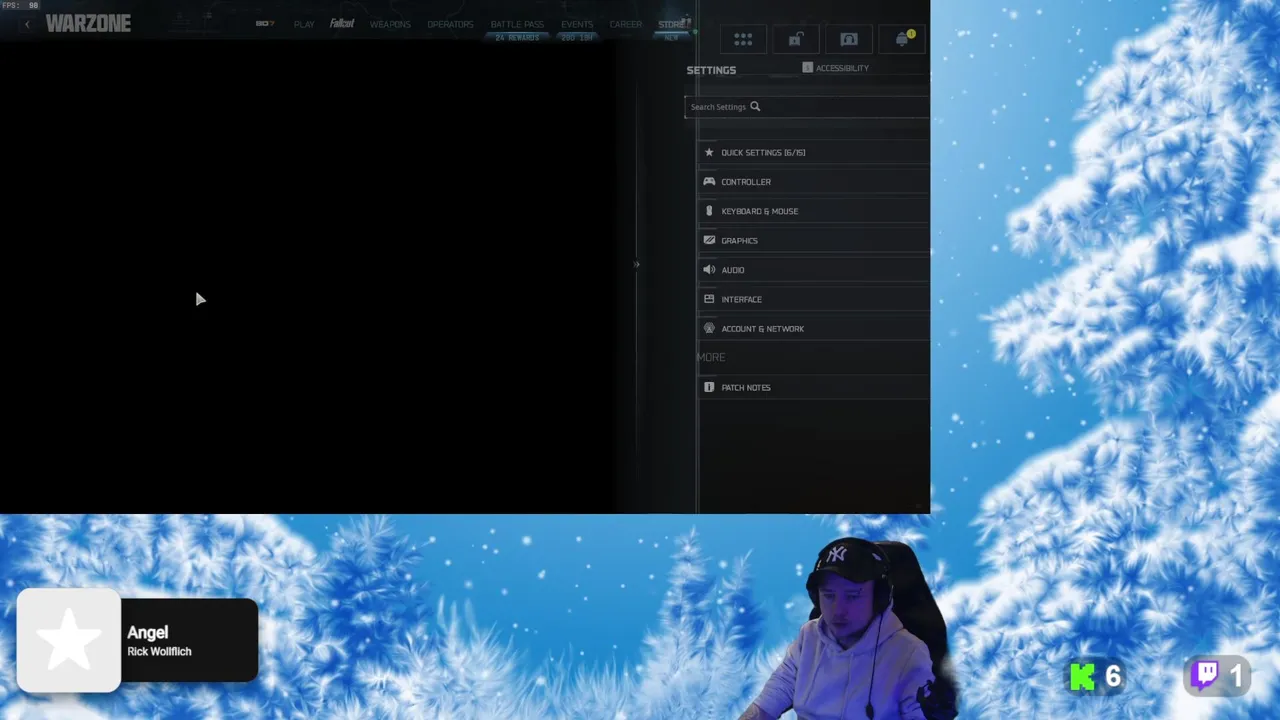This screenshot has height=720, width=1280.
Task: Open GRAPHICS settings
Action: click(813, 240)
